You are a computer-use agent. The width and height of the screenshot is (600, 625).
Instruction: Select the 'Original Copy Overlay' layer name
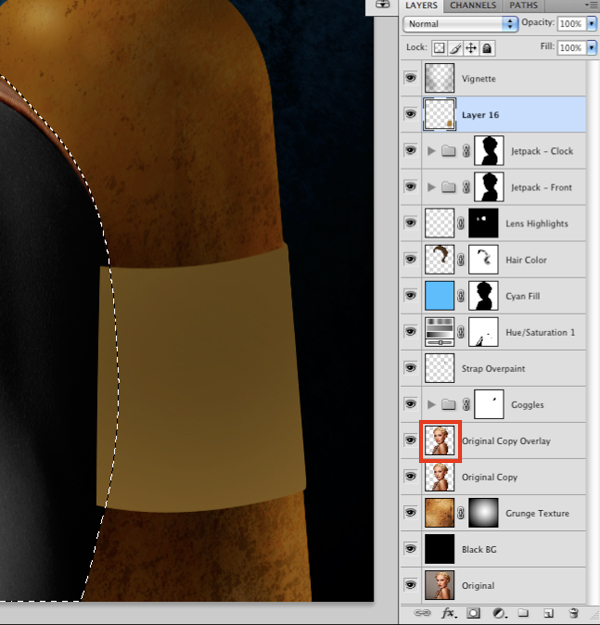point(506,441)
